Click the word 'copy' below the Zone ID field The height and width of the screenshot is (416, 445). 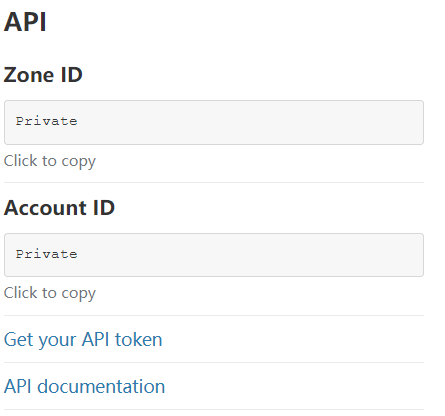click(79, 162)
